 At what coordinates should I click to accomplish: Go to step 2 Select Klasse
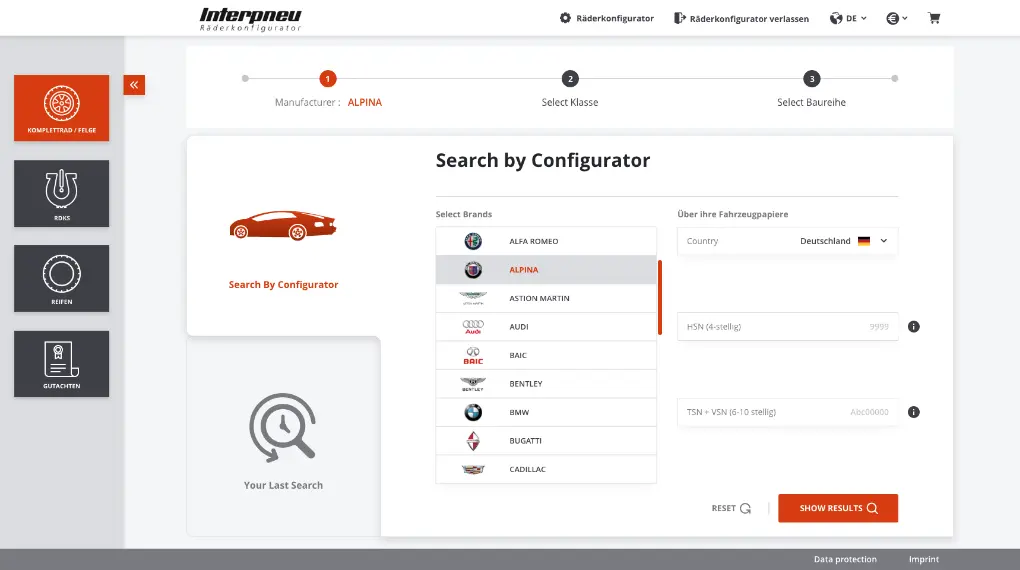coord(570,79)
